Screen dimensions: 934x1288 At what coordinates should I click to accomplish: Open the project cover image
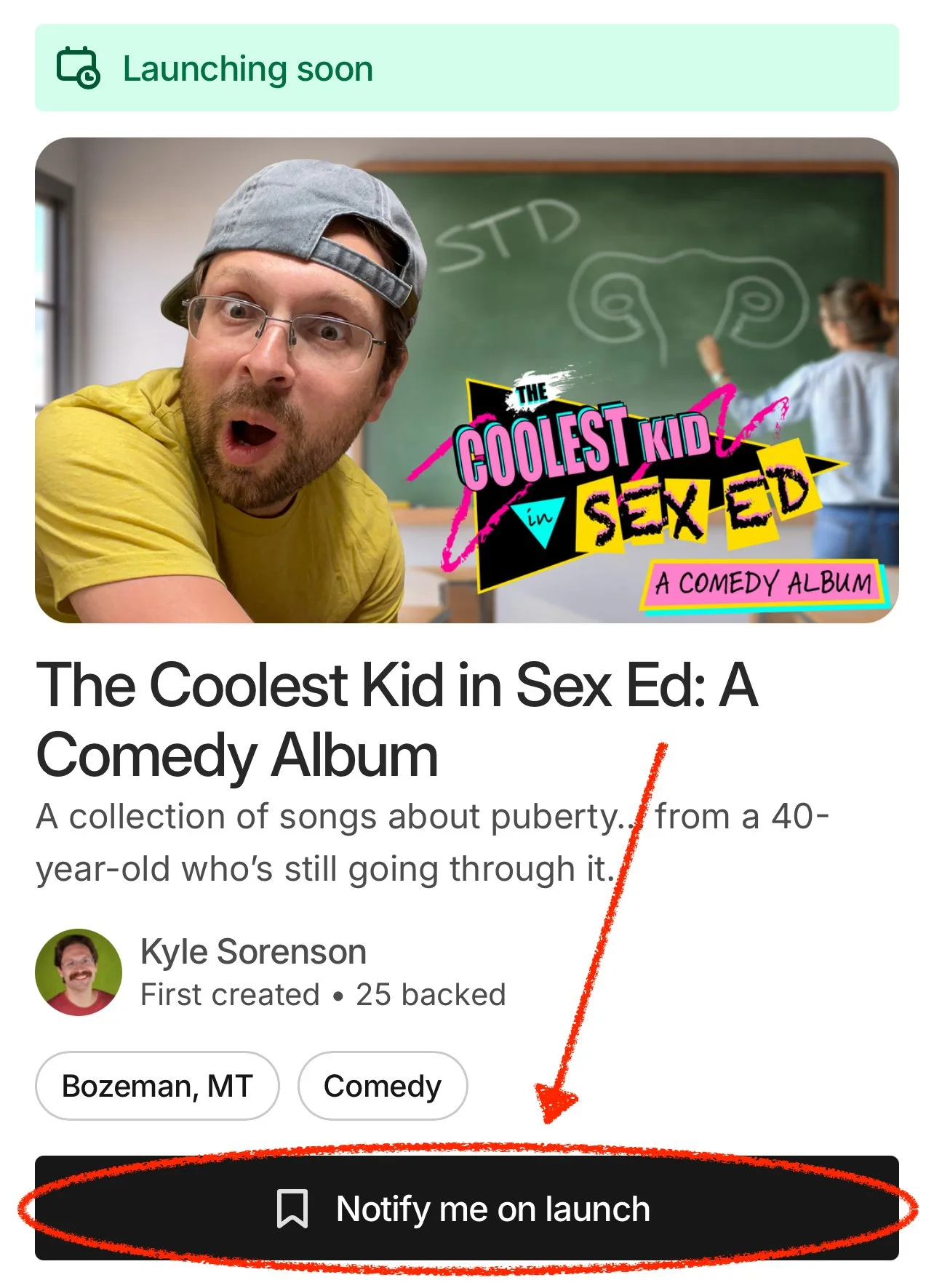tap(467, 380)
